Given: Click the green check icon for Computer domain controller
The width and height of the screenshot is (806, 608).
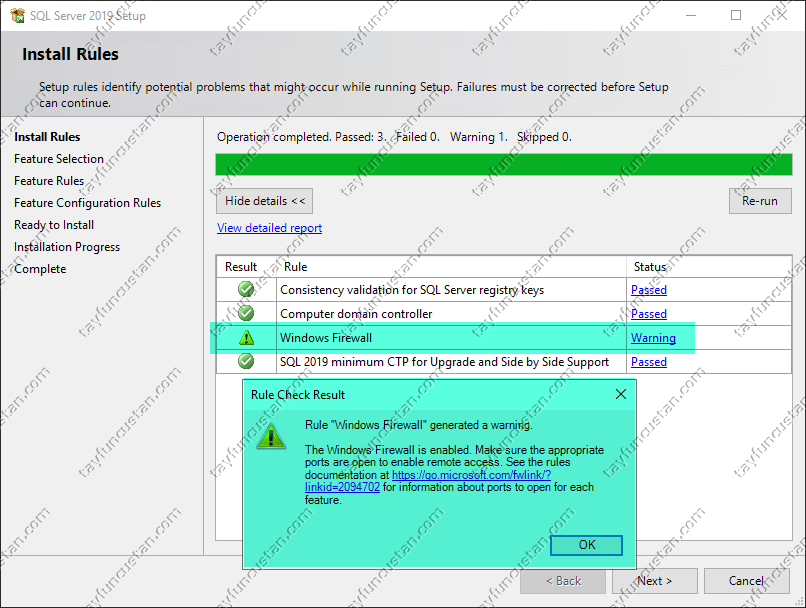Looking at the screenshot, I should 246,313.
